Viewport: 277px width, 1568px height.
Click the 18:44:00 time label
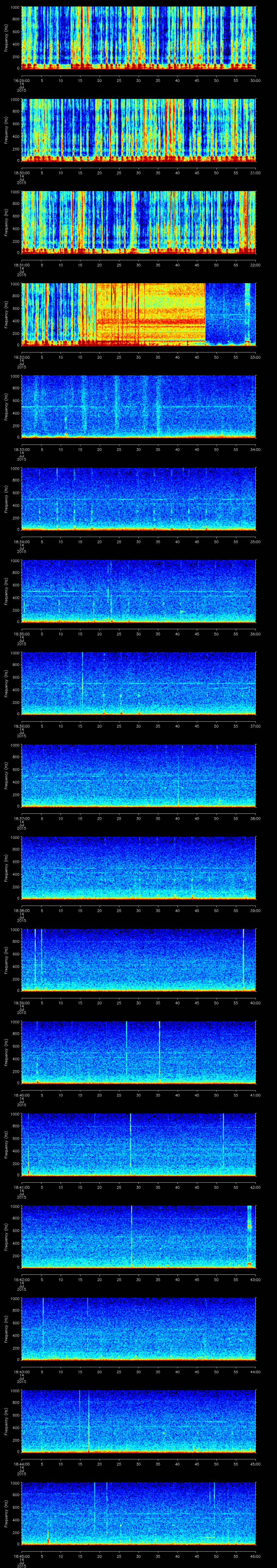[22, 1464]
